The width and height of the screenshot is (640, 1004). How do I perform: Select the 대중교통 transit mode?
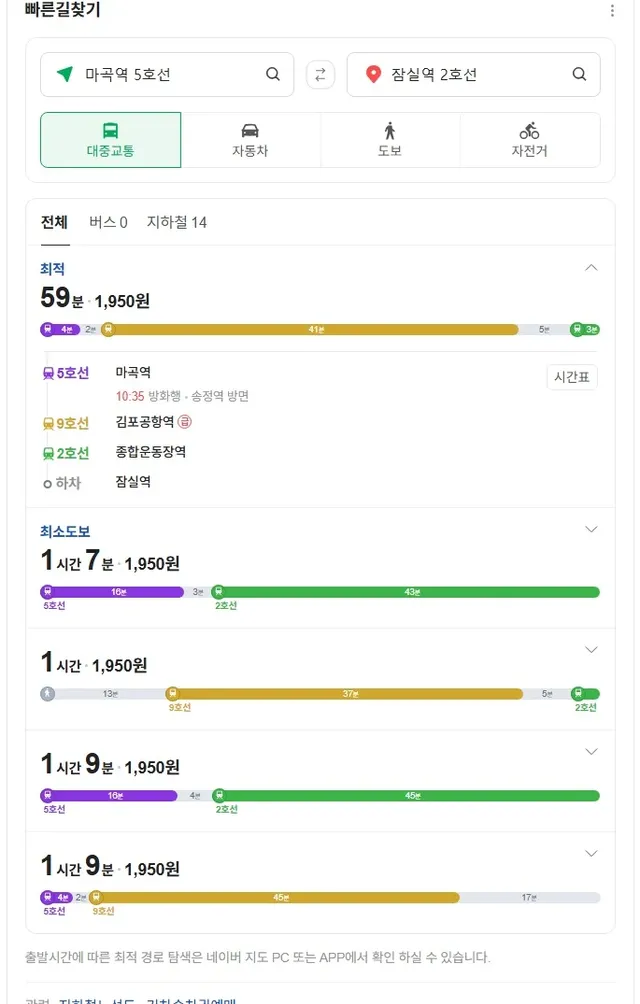(110, 140)
